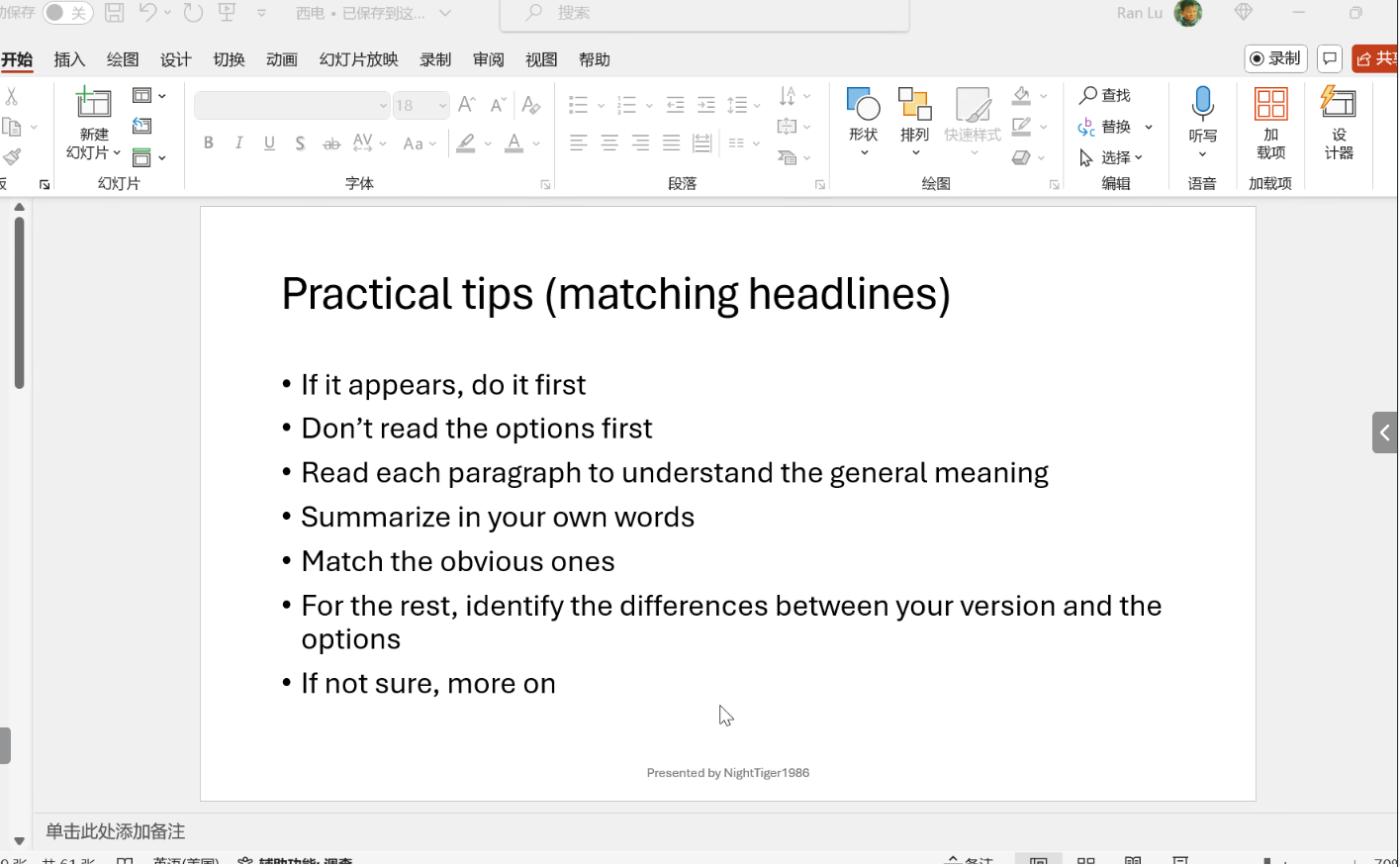The image size is (1400, 867).
Task: Expand the font name combo box
Action: (x=383, y=105)
